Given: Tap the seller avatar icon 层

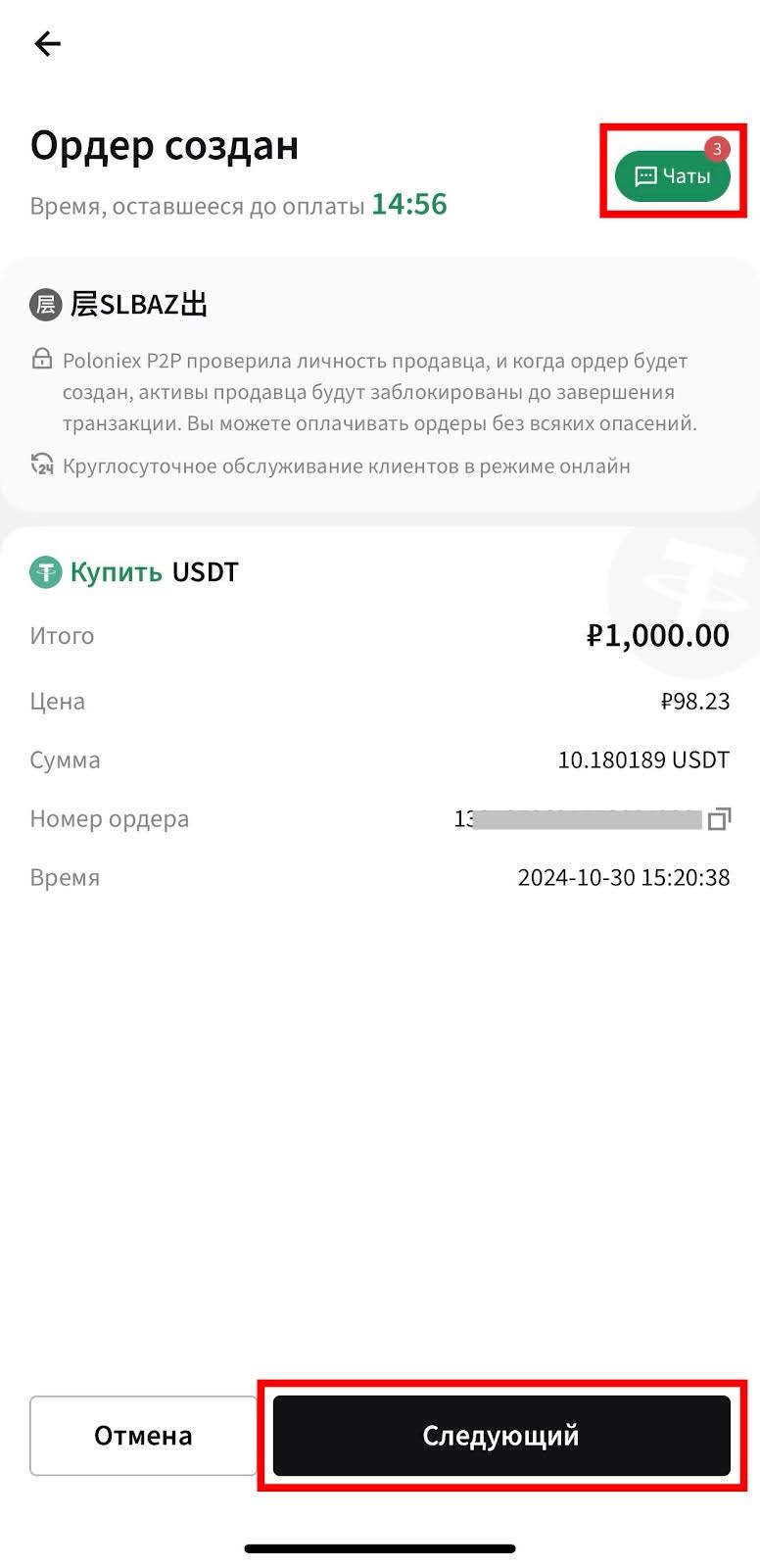Looking at the screenshot, I should point(46,305).
